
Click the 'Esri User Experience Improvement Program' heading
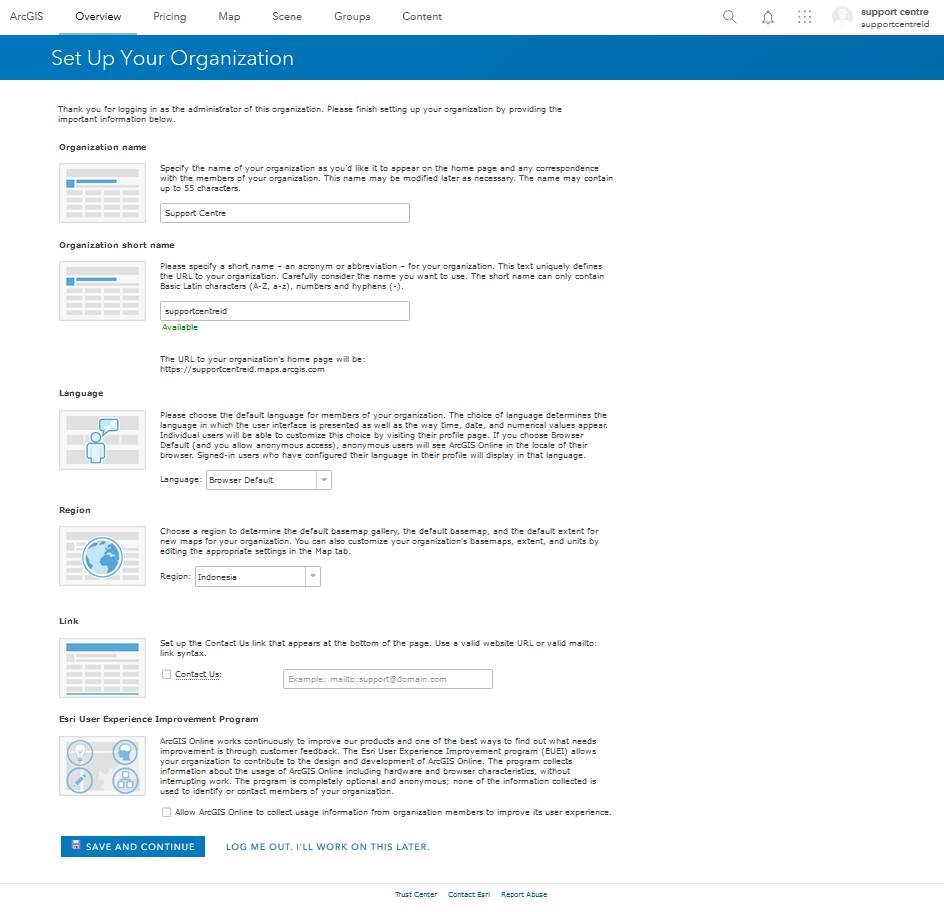pos(158,719)
